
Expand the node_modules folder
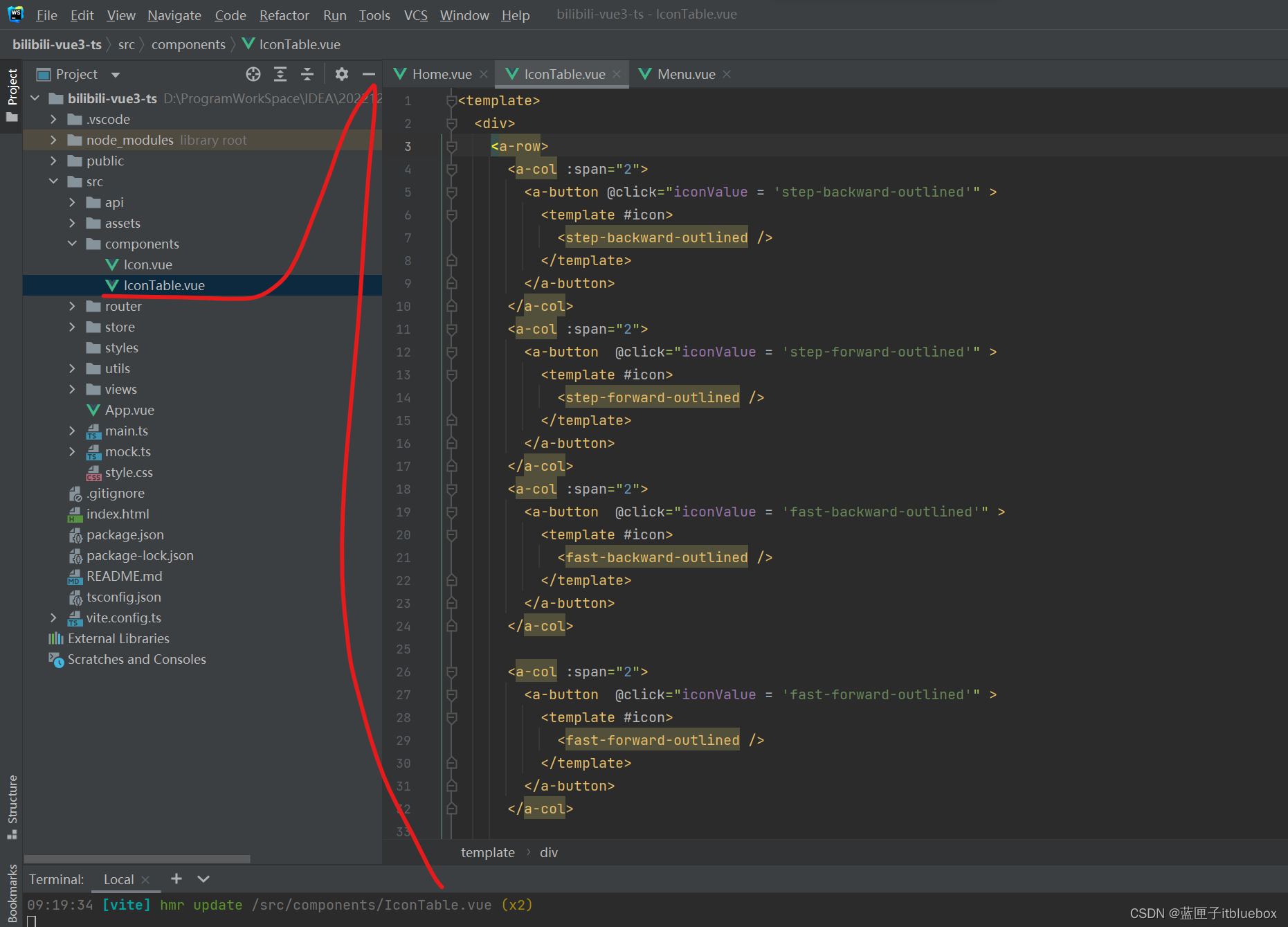coord(53,140)
